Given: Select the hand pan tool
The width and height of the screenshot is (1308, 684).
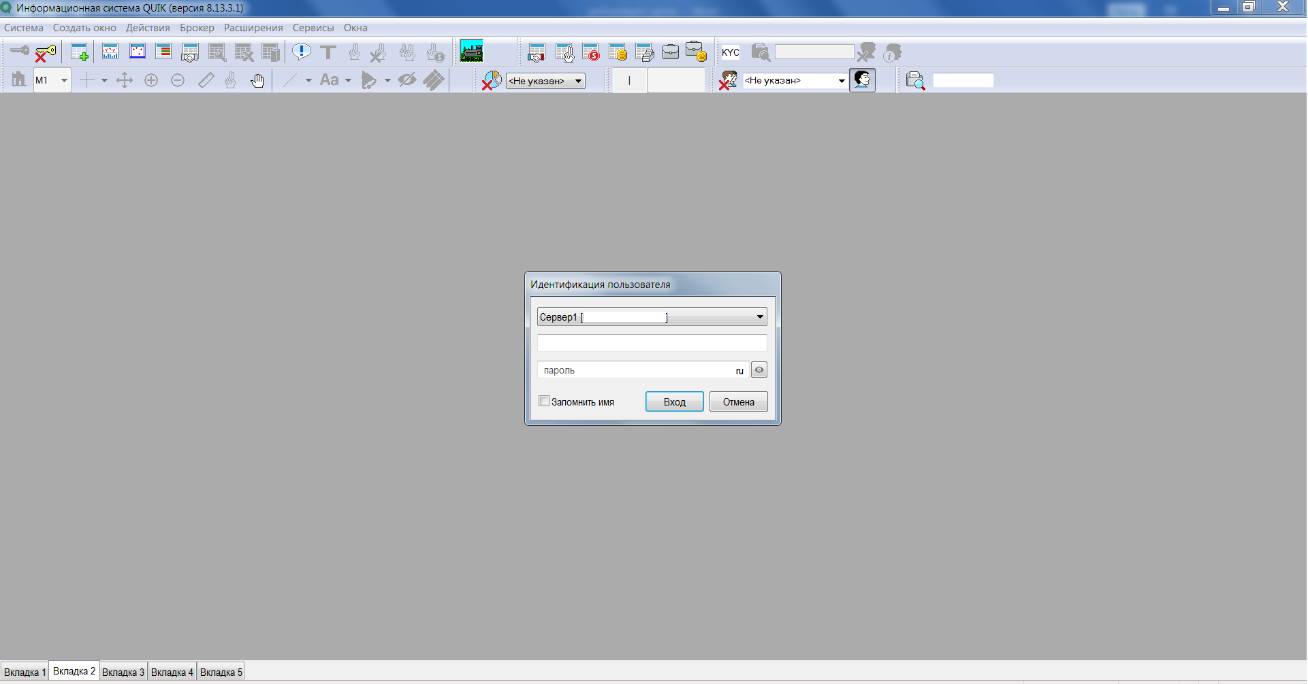Looking at the screenshot, I should 257,80.
